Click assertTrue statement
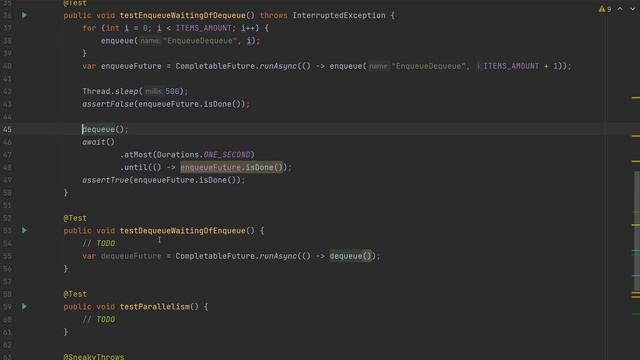The height and width of the screenshot is (360, 640). pyautogui.click(x=163, y=180)
